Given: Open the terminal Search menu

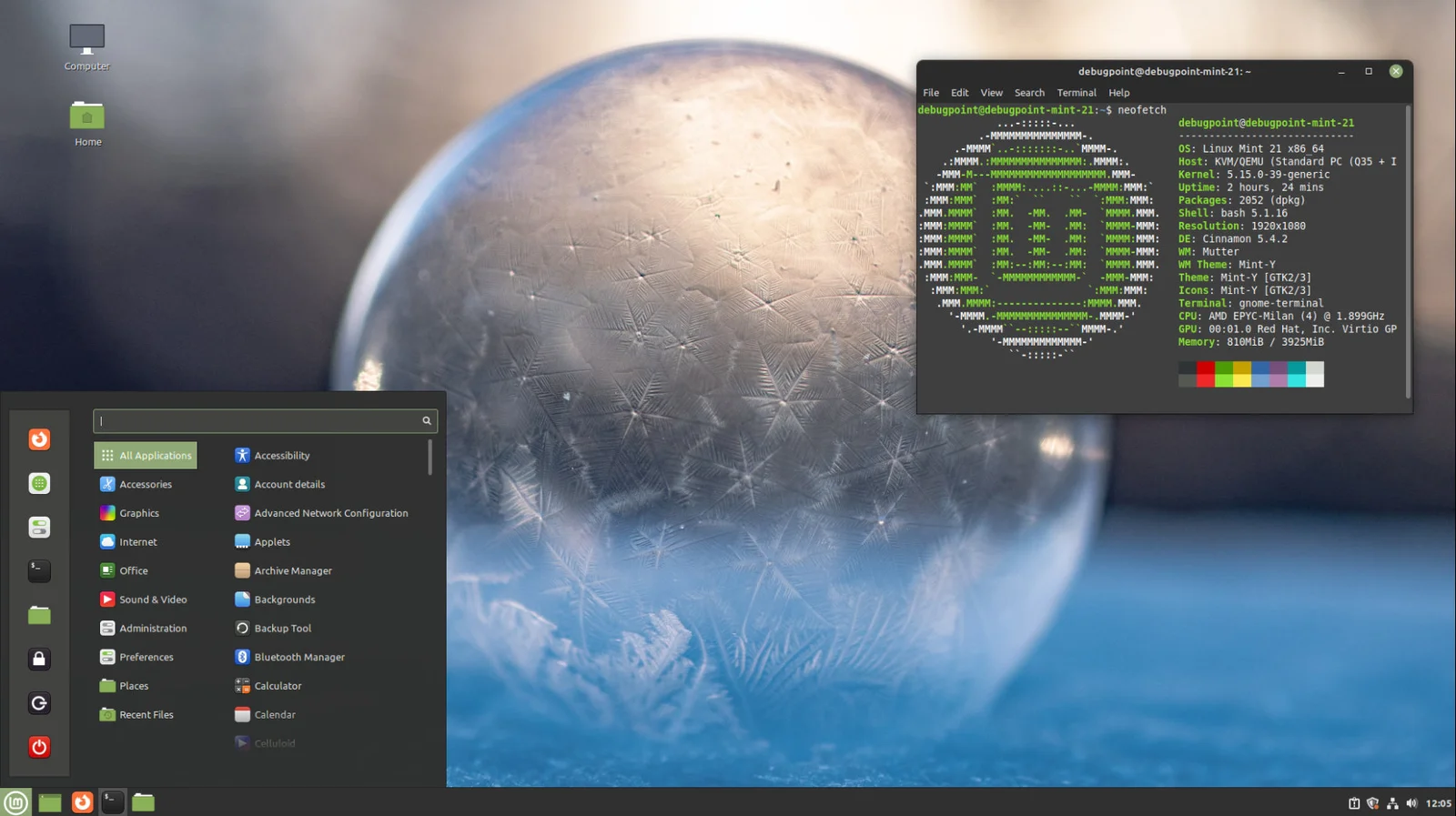Looking at the screenshot, I should coord(1029,93).
